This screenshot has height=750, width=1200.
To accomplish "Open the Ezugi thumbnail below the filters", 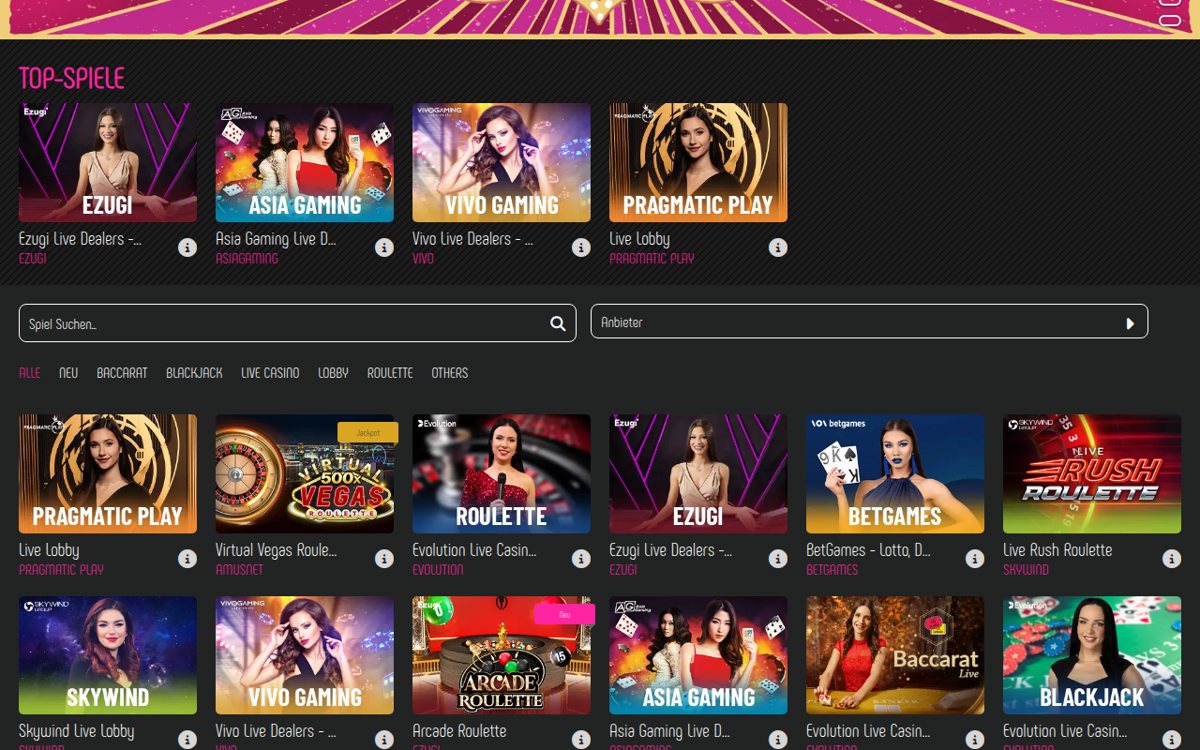I will click(699, 474).
